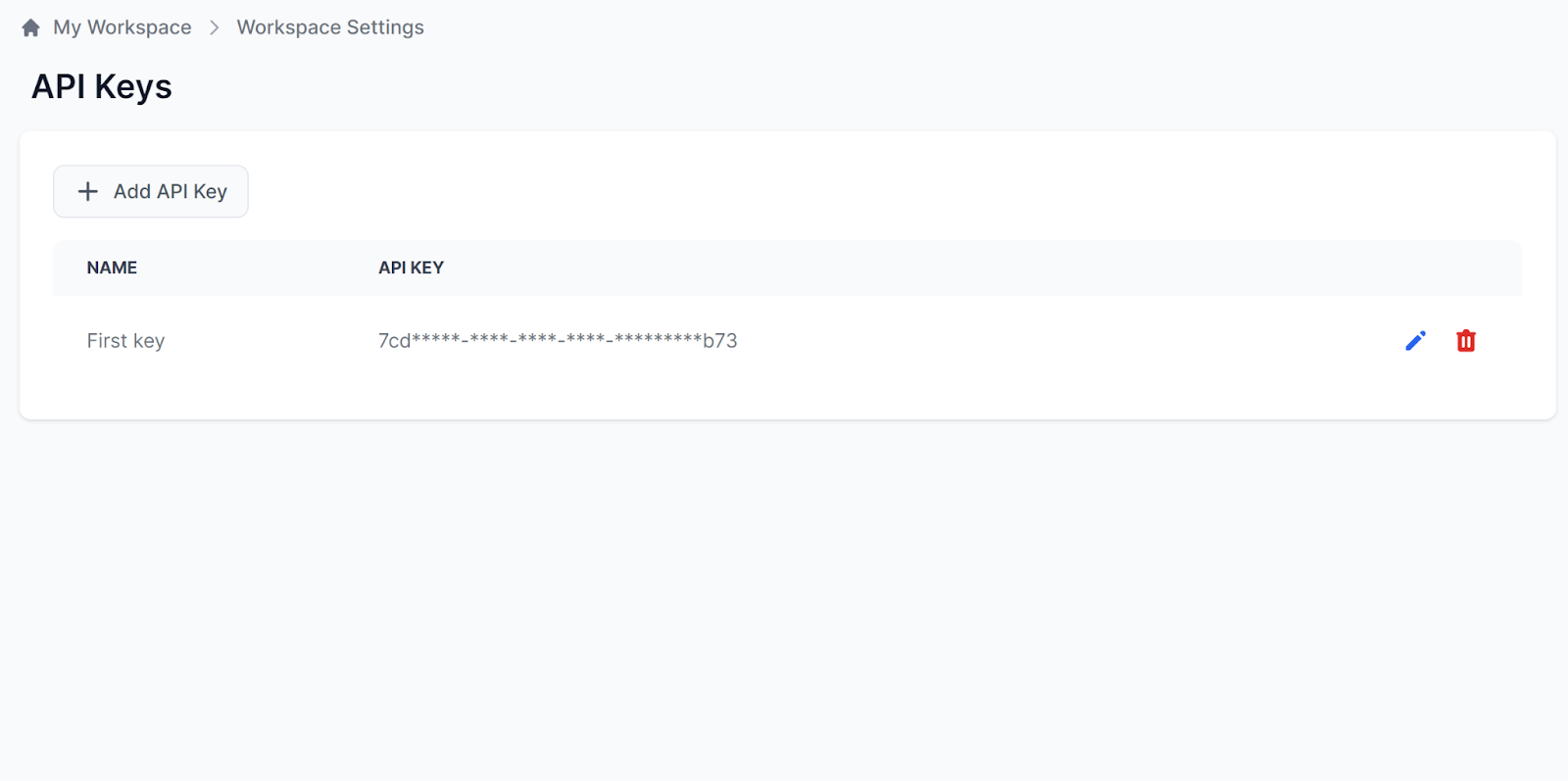Viewport: 1568px width, 781px height.
Task: Click the red trash icon to delete First key
Action: coord(1465,340)
